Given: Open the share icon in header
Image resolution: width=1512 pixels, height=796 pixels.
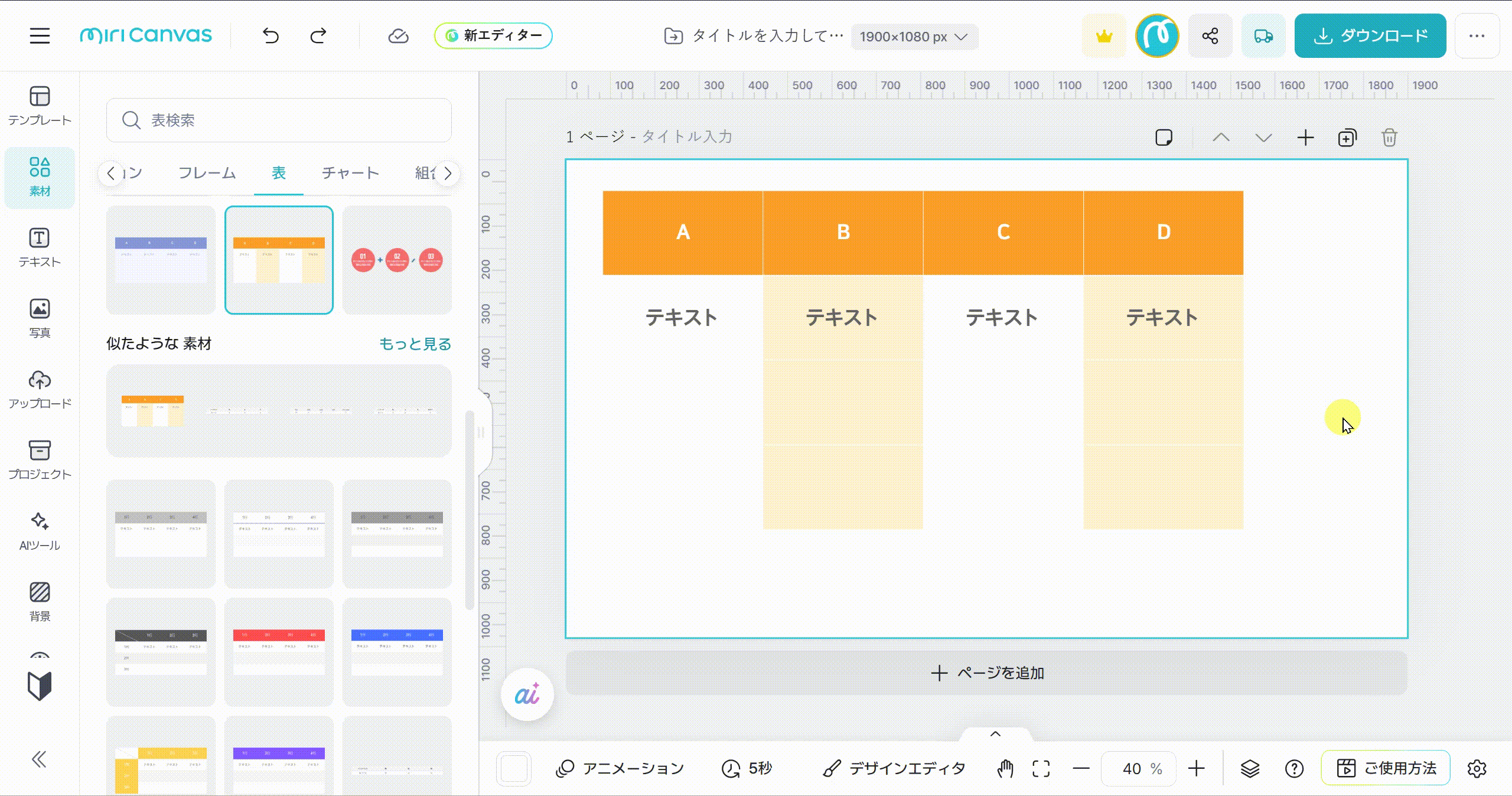Looking at the screenshot, I should pyautogui.click(x=1210, y=36).
